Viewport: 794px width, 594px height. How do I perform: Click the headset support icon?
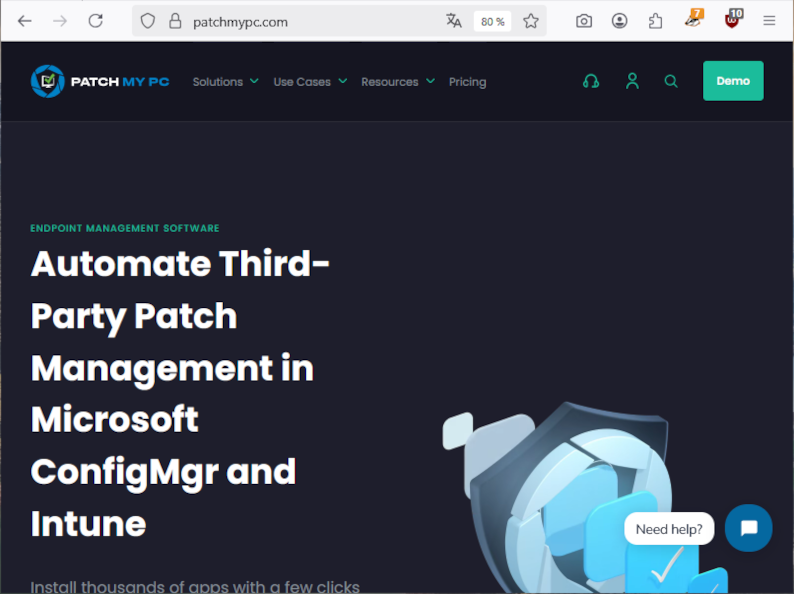(591, 81)
